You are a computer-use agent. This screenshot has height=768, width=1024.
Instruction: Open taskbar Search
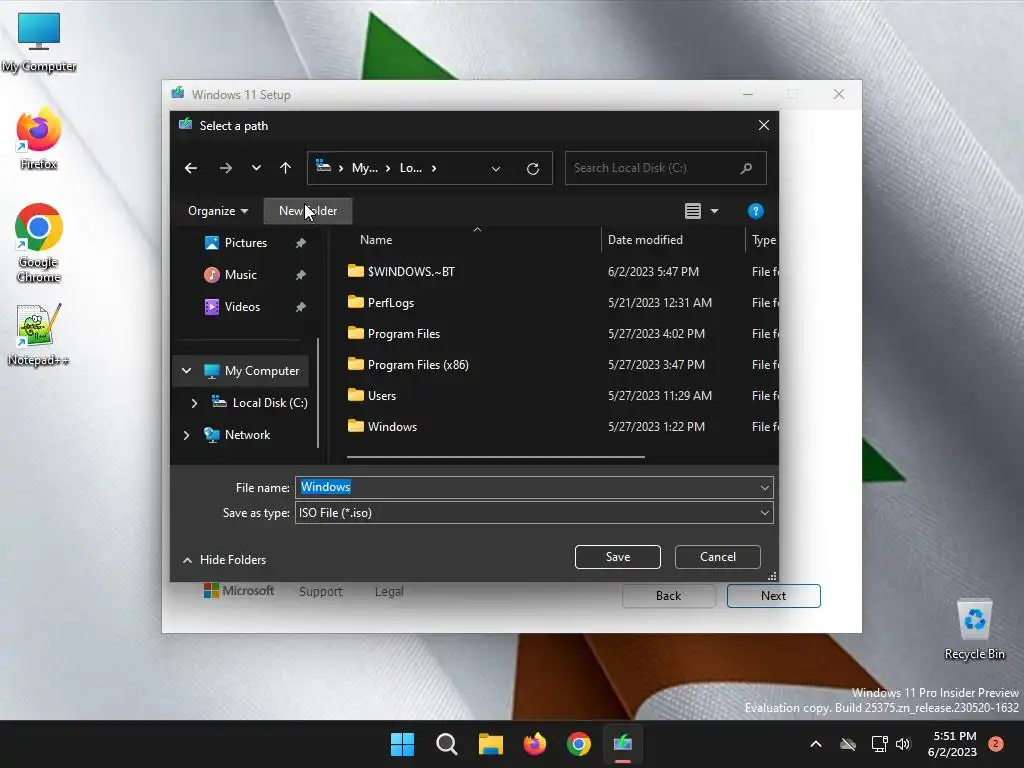coord(447,744)
